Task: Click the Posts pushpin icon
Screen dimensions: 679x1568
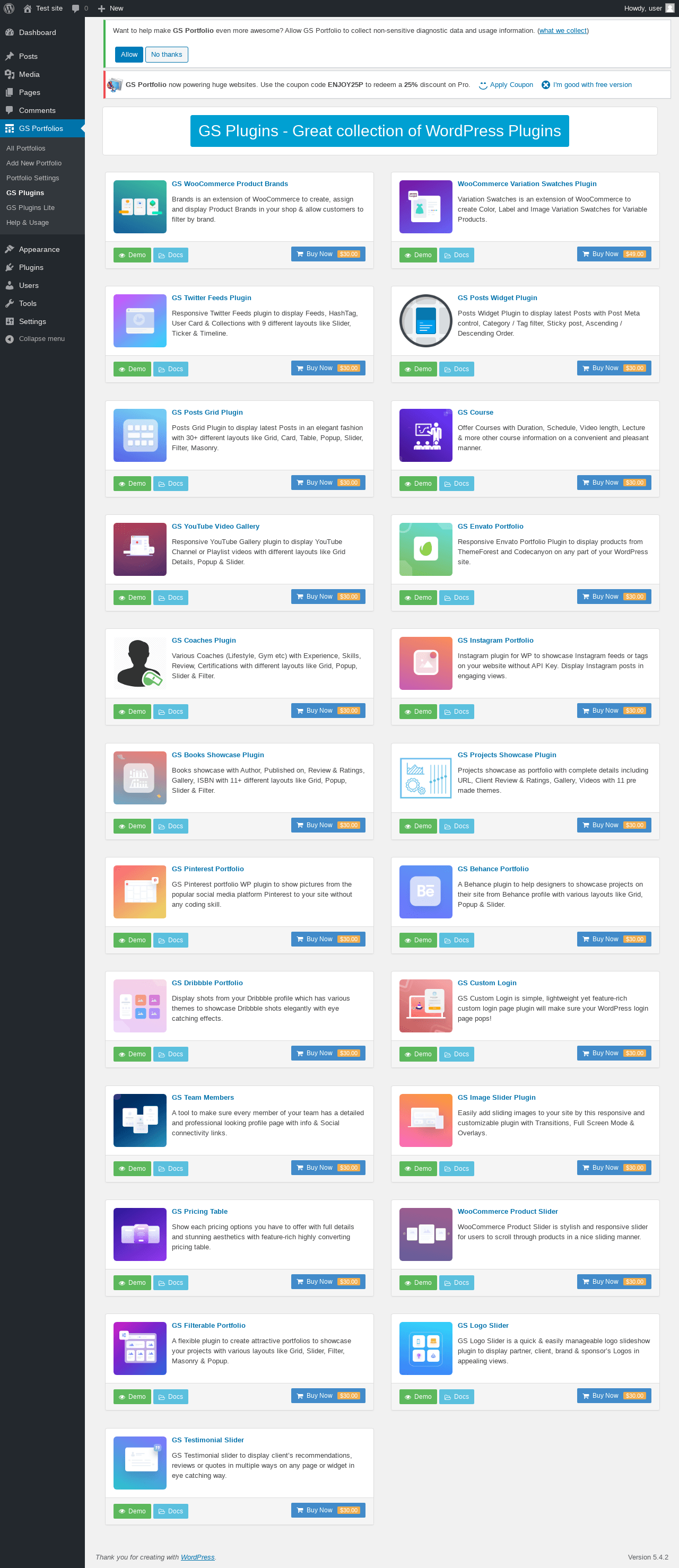Action: [10, 56]
